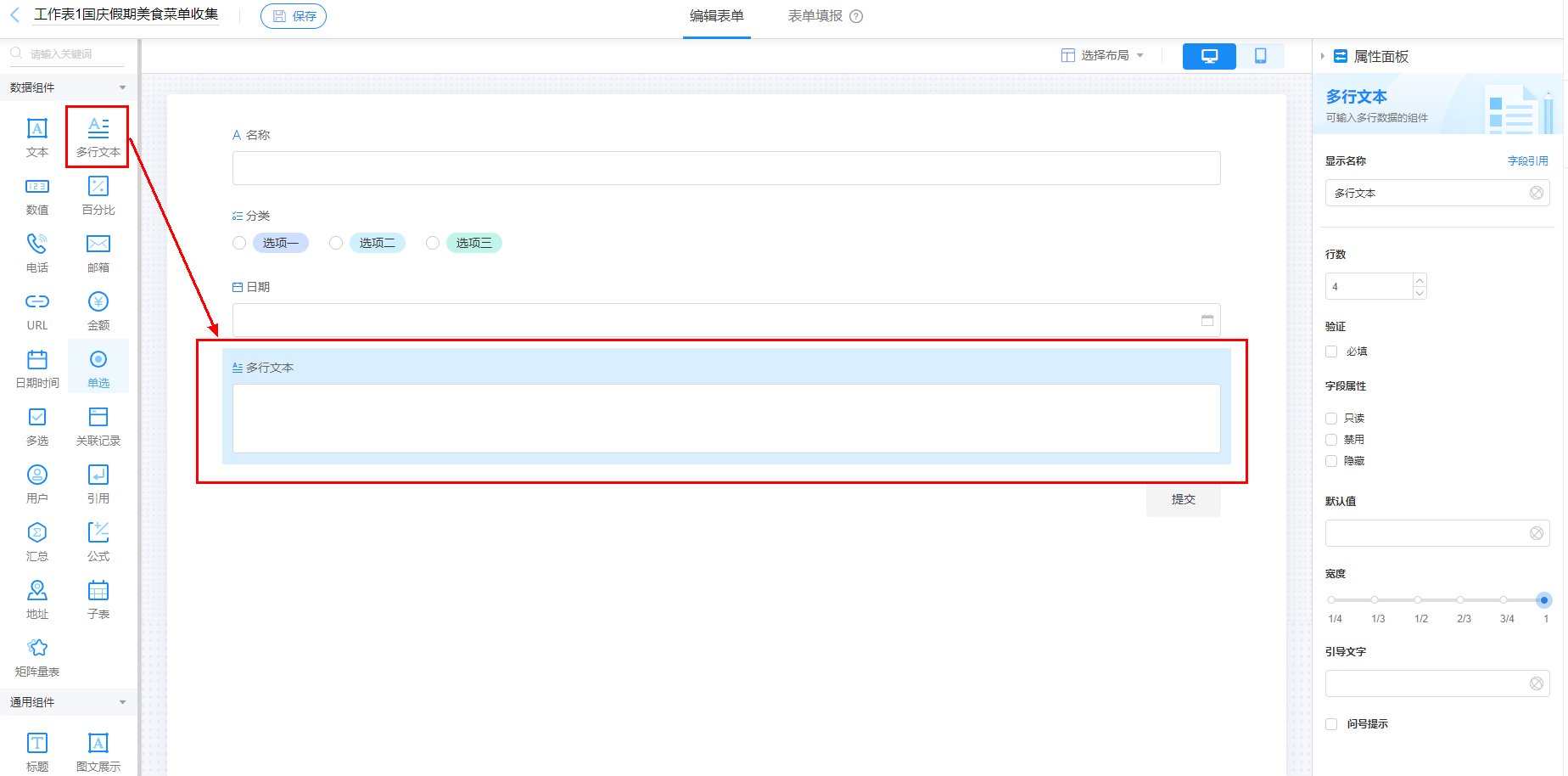Select radio option 选项一
Screen dimensions: 1568x776
[x=239, y=243]
